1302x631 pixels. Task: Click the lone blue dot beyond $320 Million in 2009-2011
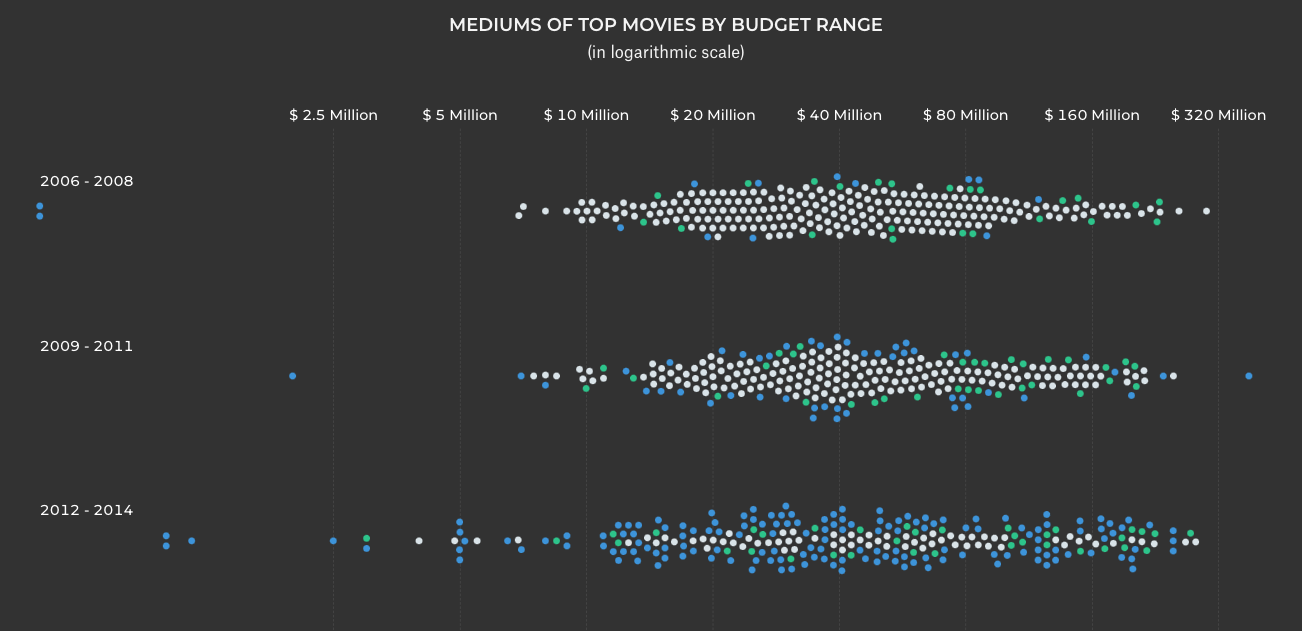pos(1249,376)
